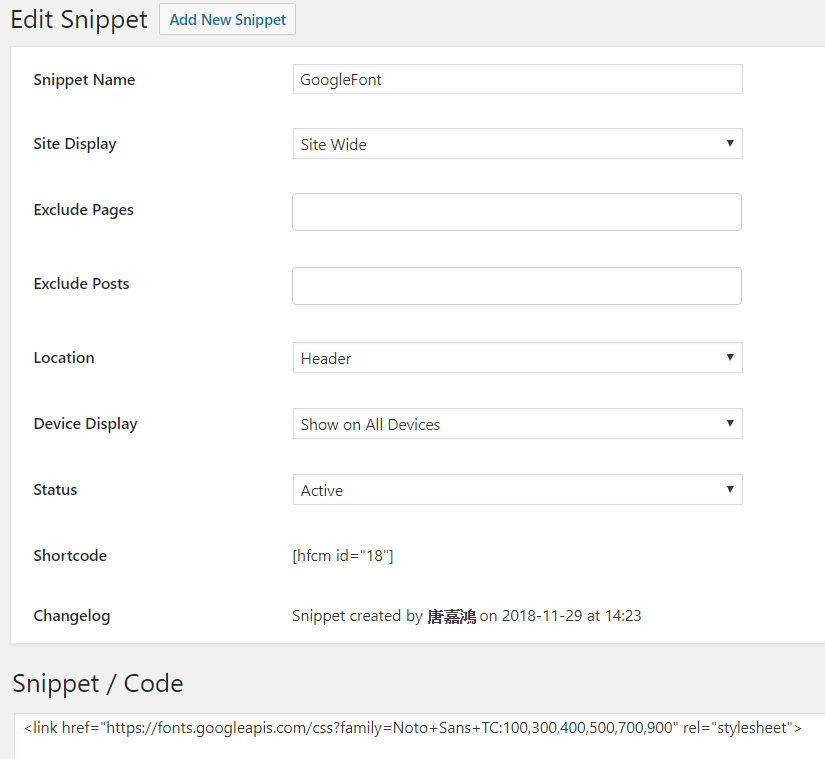825x759 pixels.
Task: Expand the Location dropdown set to Header
Action: pyautogui.click(x=516, y=358)
